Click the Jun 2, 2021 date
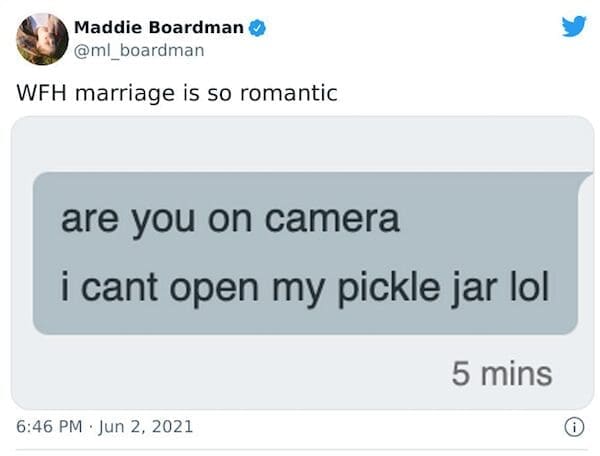The height and width of the screenshot is (456, 600). (146, 426)
